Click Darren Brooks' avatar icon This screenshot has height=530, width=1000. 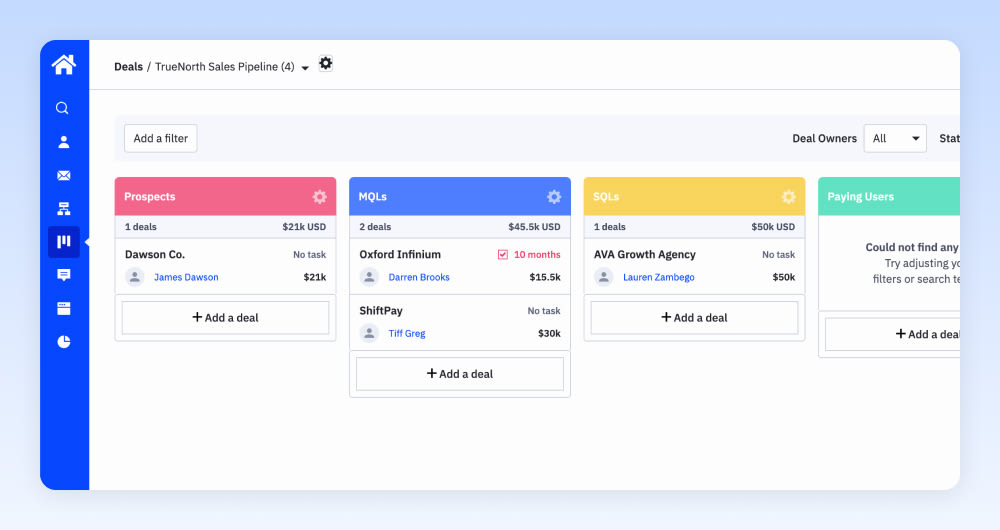tap(369, 277)
